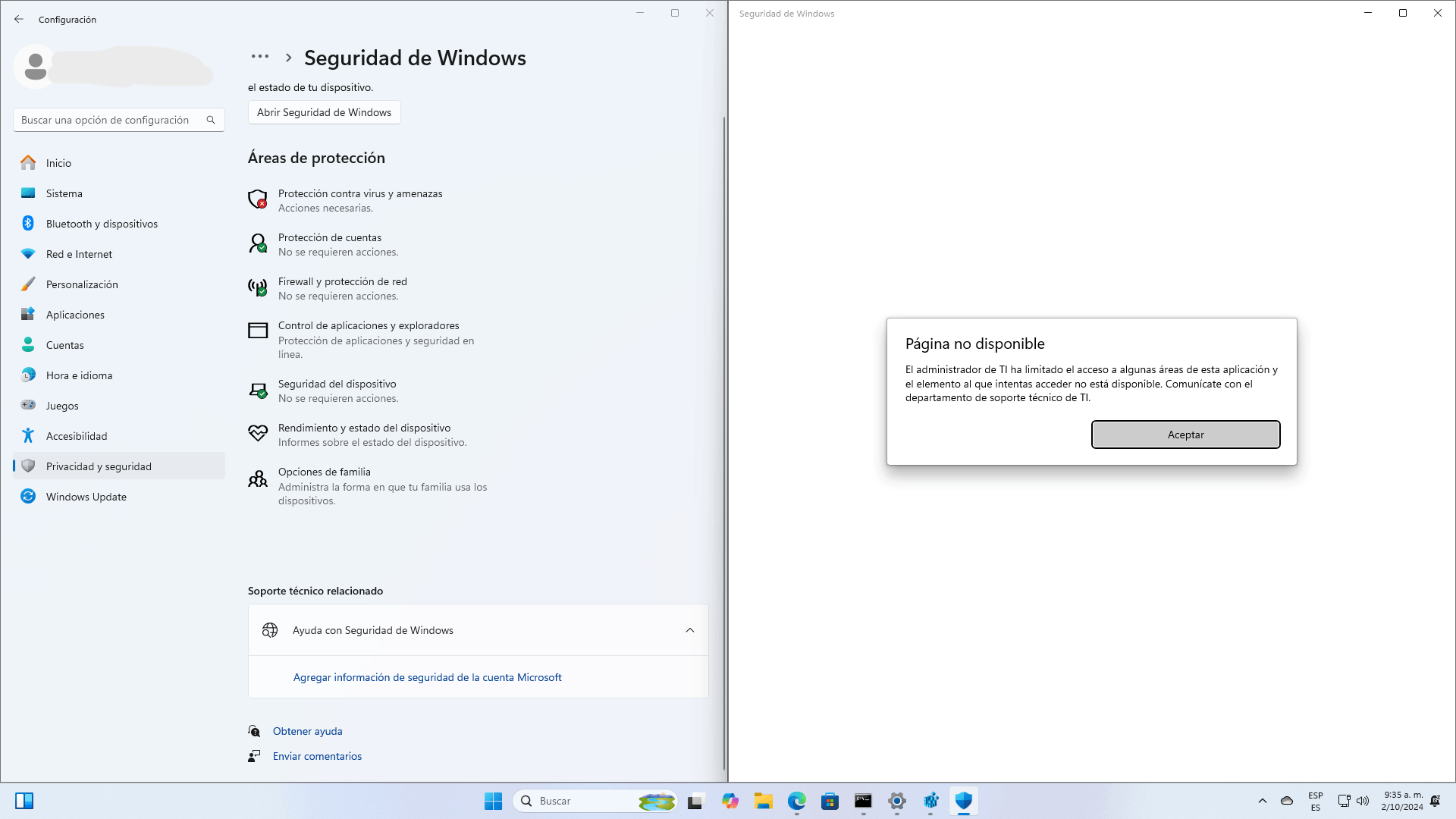The height and width of the screenshot is (819, 1456).
Task: Switch to Windows Security shield on taskbar
Action: (964, 801)
